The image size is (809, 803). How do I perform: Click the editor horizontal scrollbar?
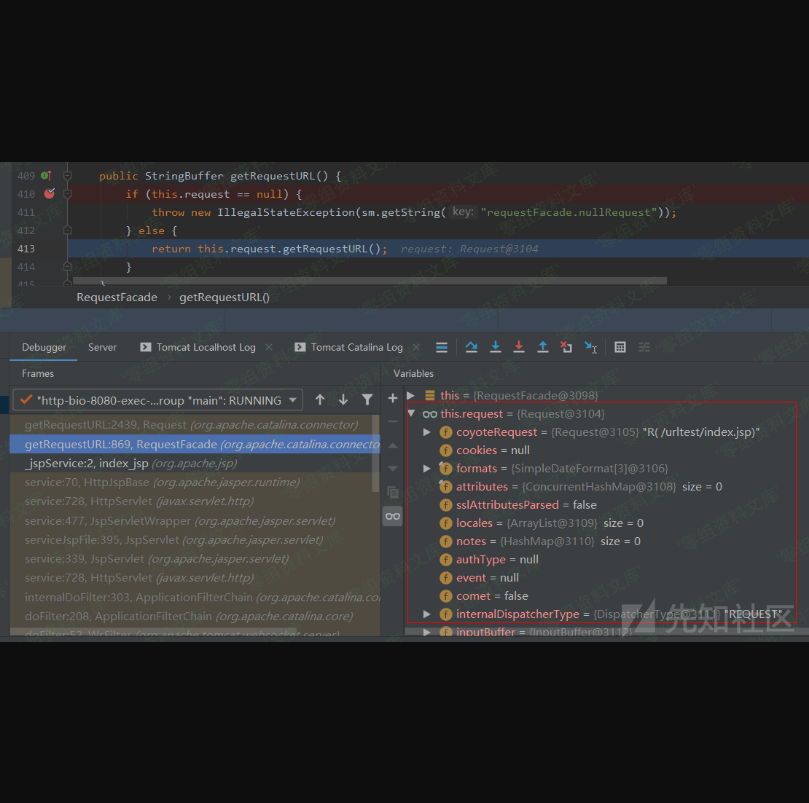370,281
